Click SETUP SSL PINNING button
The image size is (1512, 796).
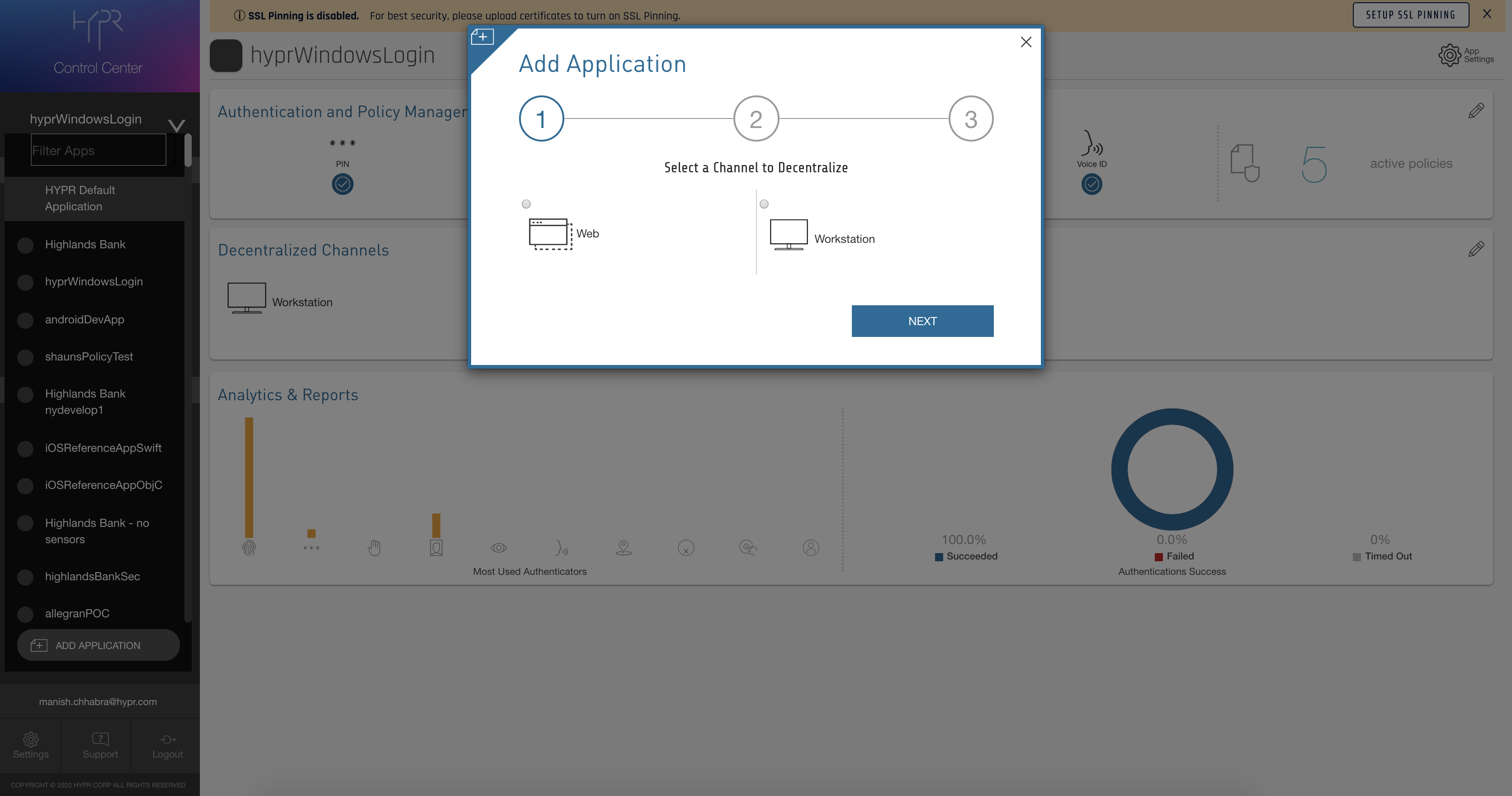click(1410, 14)
